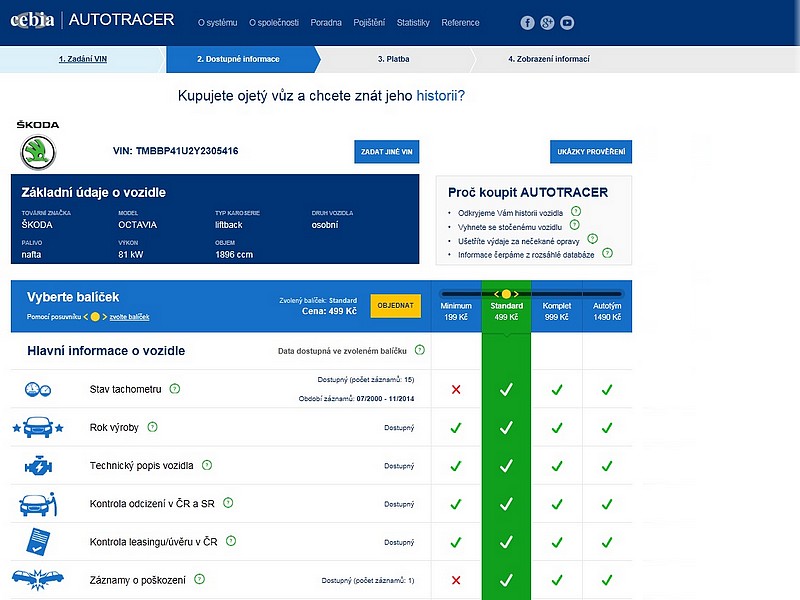The height and width of the screenshot is (600, 800).
Task: Click the Hlavní informace o vozidle heading
Action: [106, 351]
